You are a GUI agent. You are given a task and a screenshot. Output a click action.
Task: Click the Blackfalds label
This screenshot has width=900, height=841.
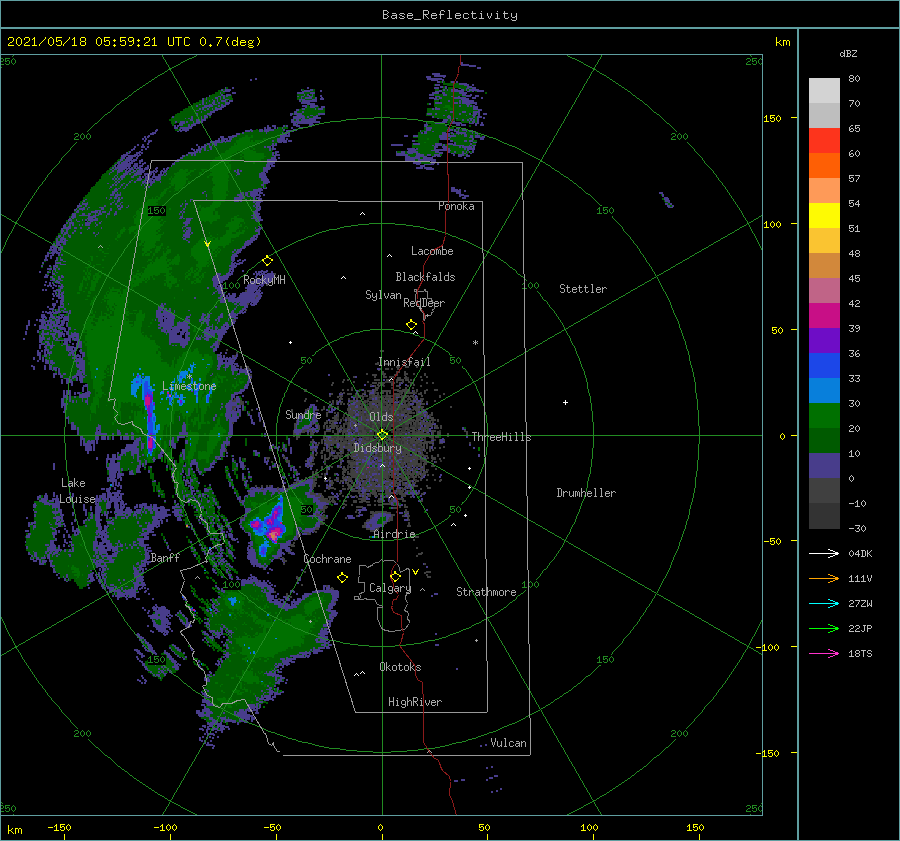click(425, 277)
